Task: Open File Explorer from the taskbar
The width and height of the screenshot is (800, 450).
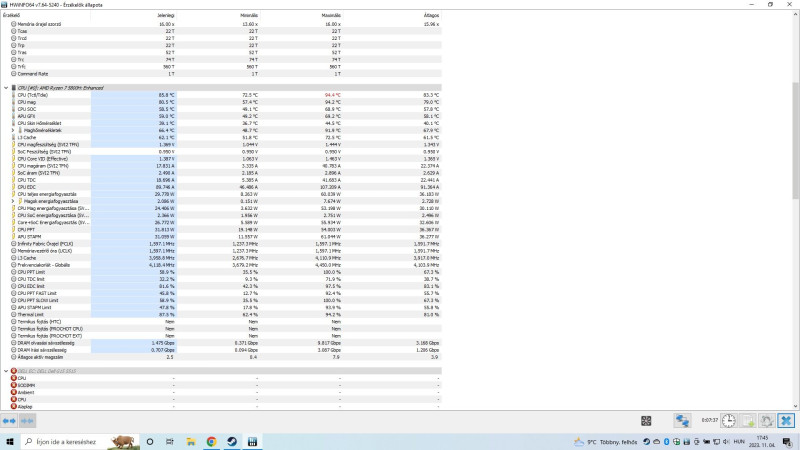Action: (x=191, y=442)
